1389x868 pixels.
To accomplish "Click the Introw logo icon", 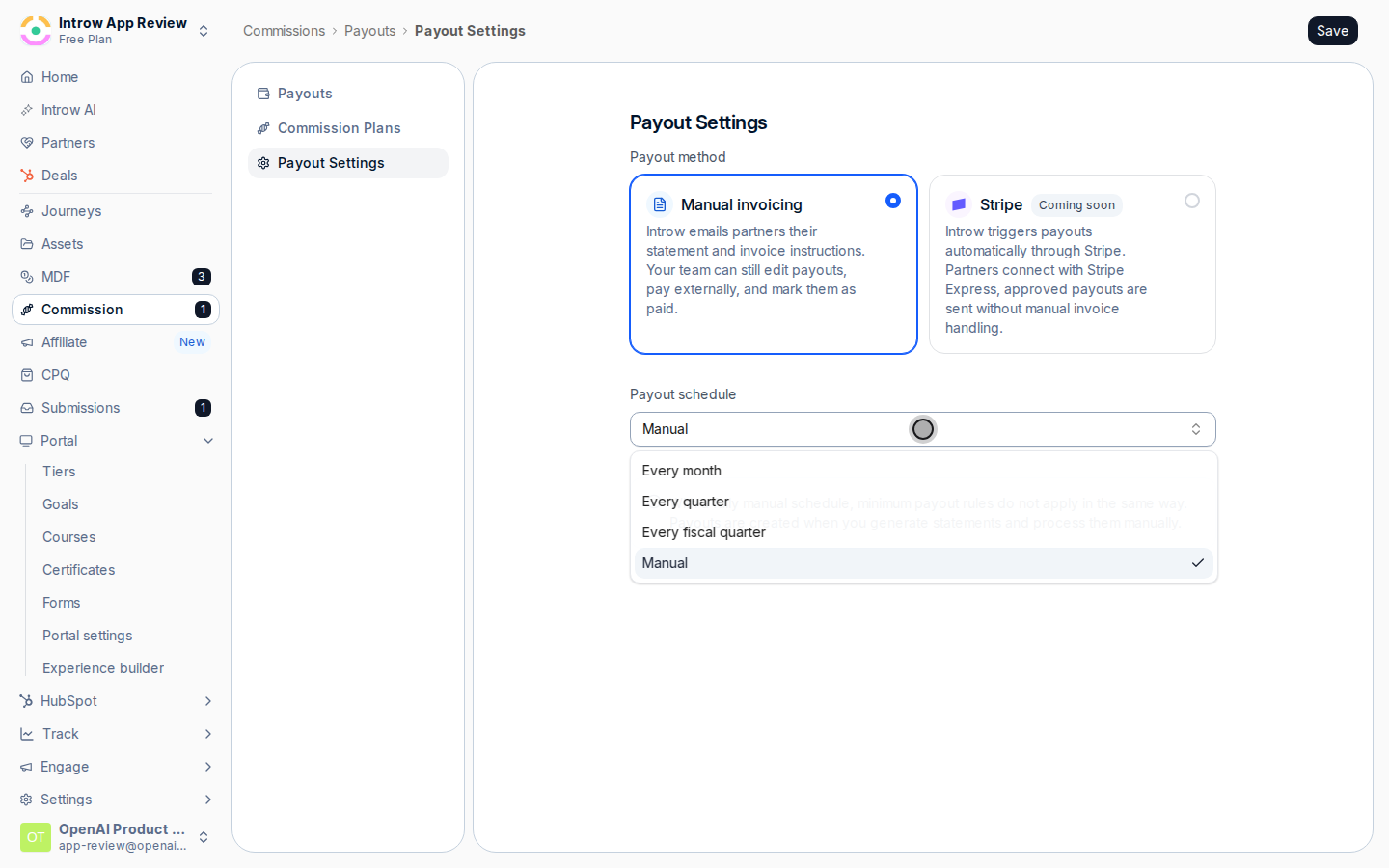I will [36, 31].
